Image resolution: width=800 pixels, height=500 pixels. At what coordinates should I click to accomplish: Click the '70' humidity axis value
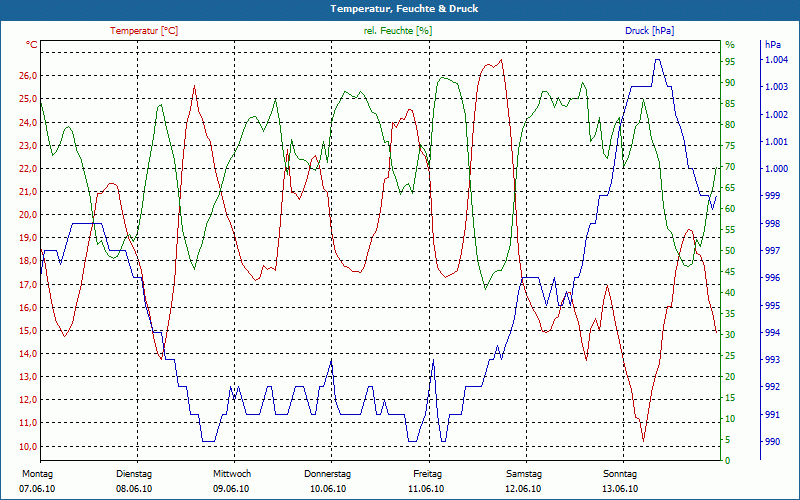[x=730, y=167]
